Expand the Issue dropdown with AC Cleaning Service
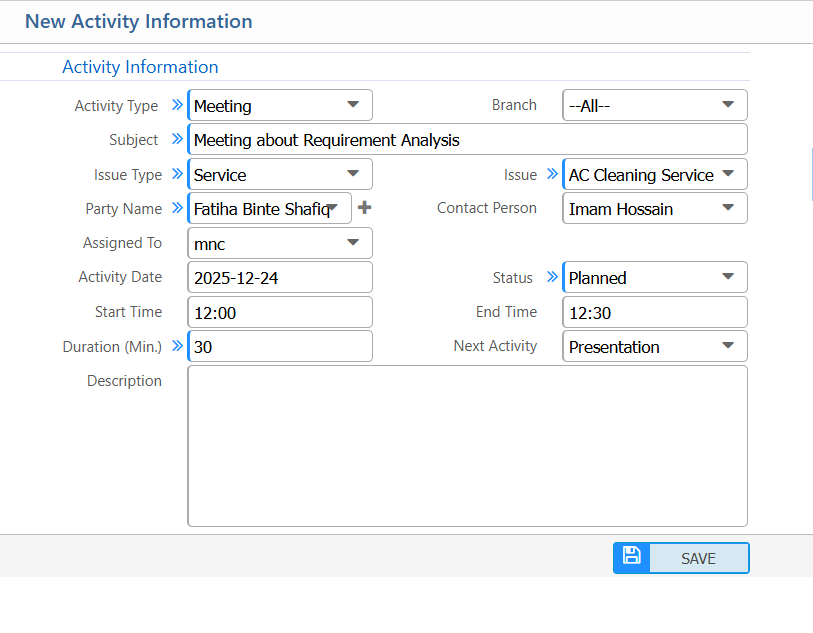 coord(655,174)
